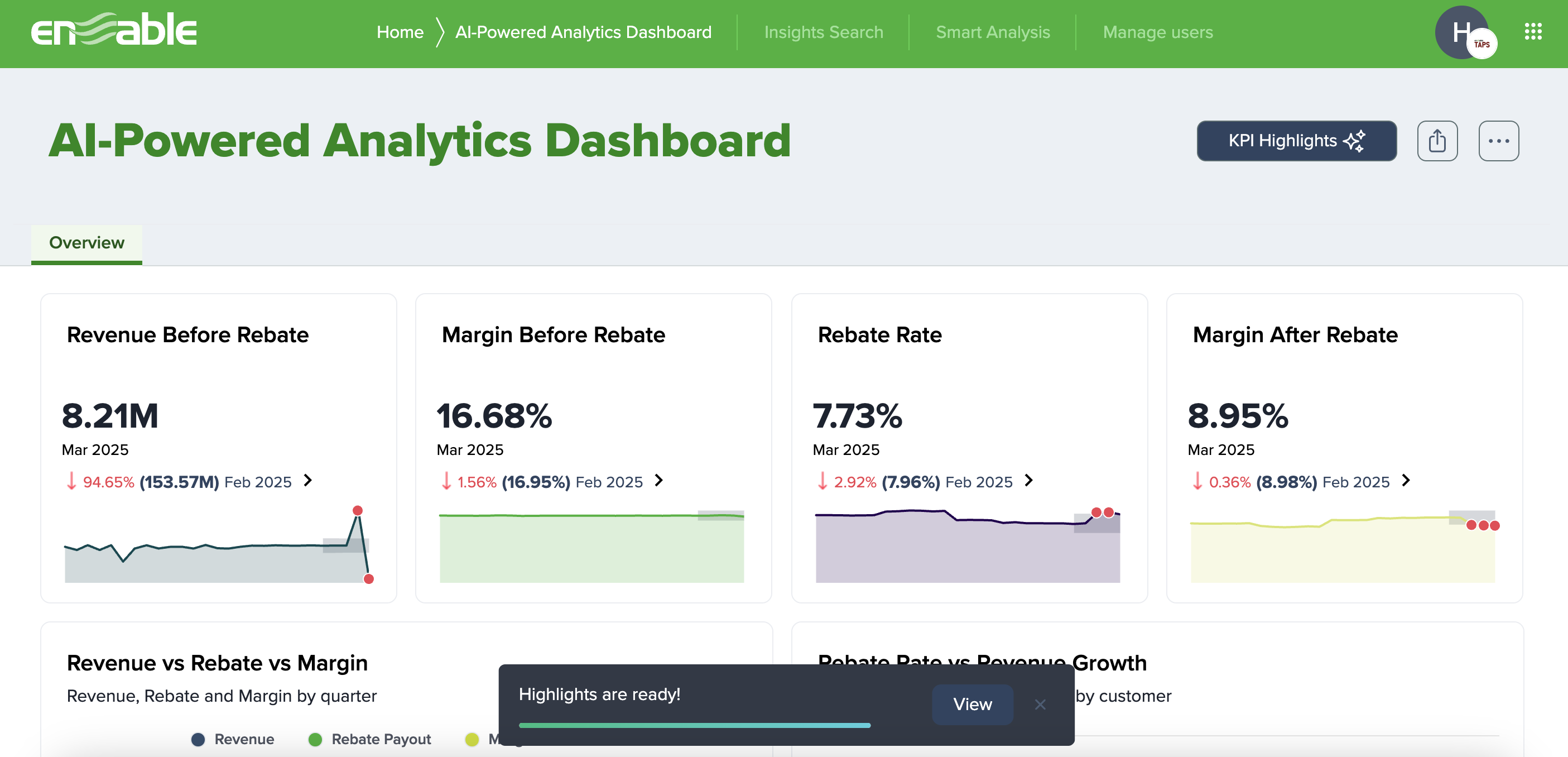Toggle the Rebate Payout legend dot

[315, 739]
